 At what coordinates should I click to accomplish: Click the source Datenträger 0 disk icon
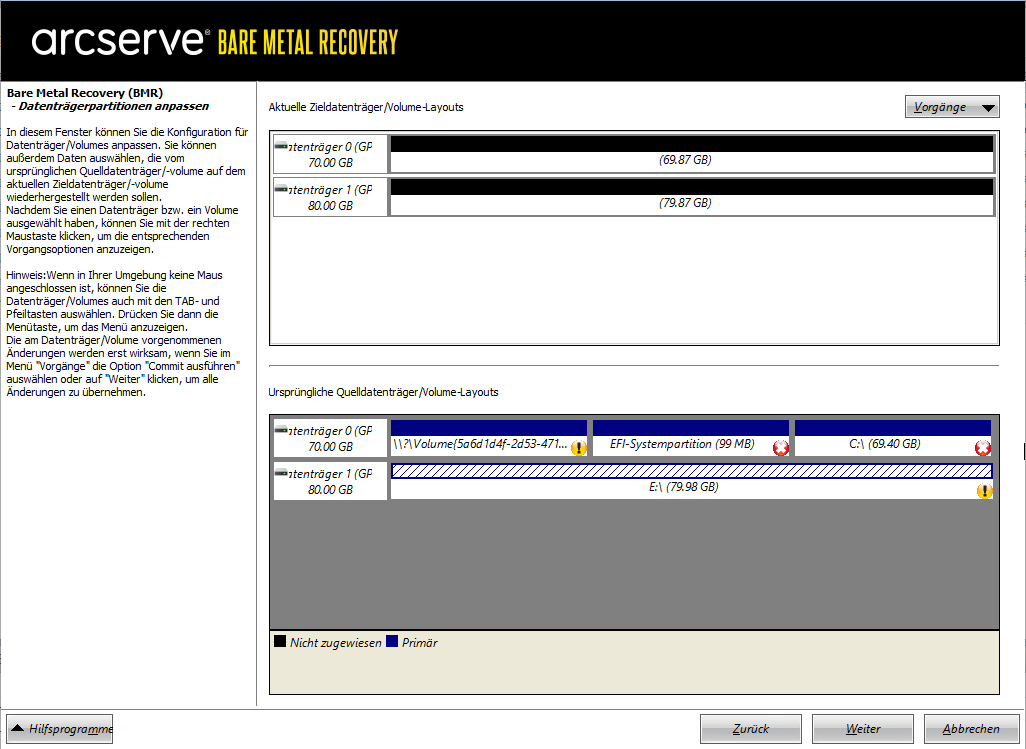281,430
